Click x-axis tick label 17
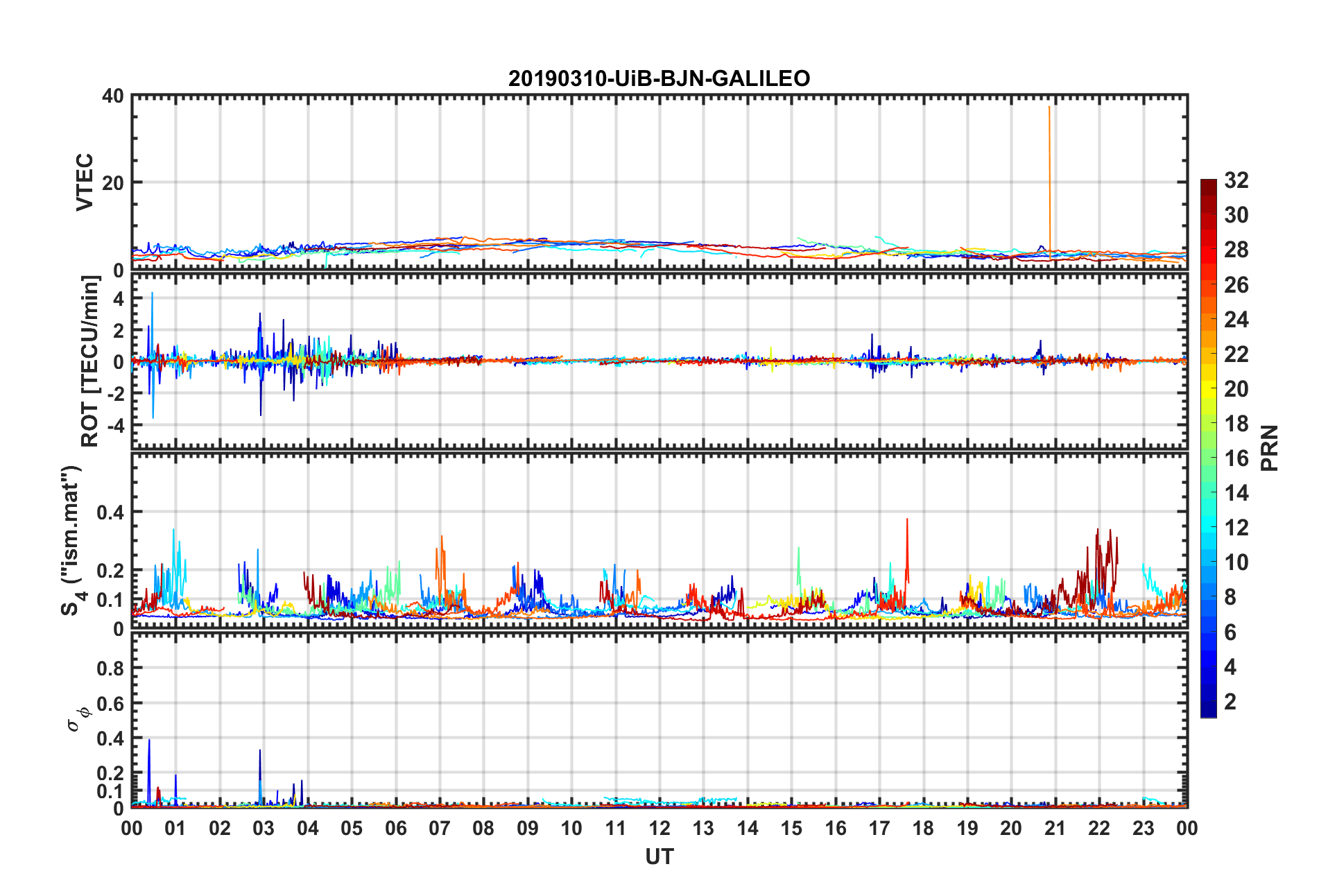This screenshot has height=896, width=1319. [879, 828]
